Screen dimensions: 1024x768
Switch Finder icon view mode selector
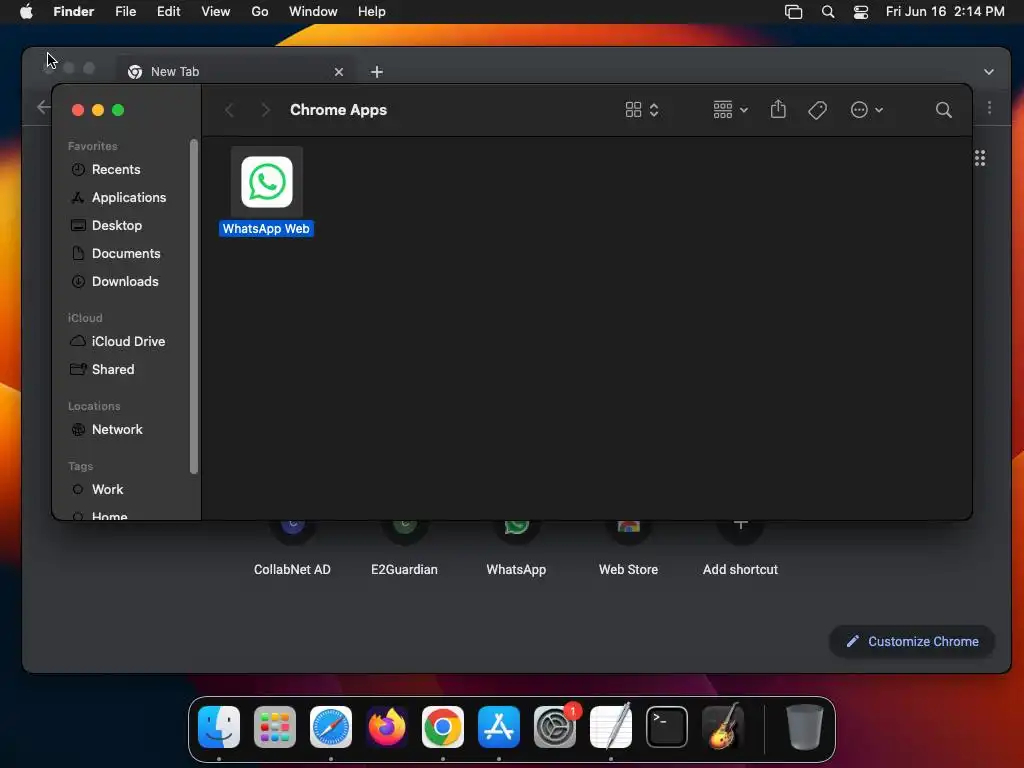tap(642, 110)
